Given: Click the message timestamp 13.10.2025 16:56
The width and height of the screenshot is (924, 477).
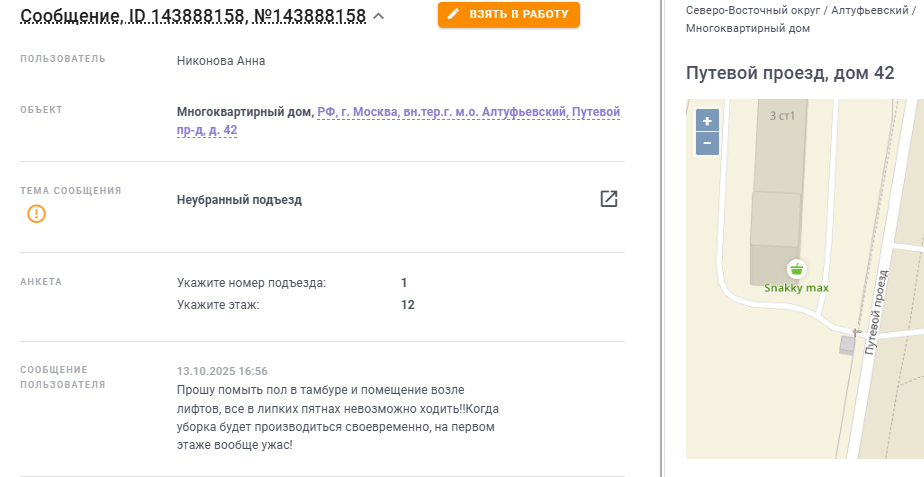Looking at the screenshot, I should (222, 371).
